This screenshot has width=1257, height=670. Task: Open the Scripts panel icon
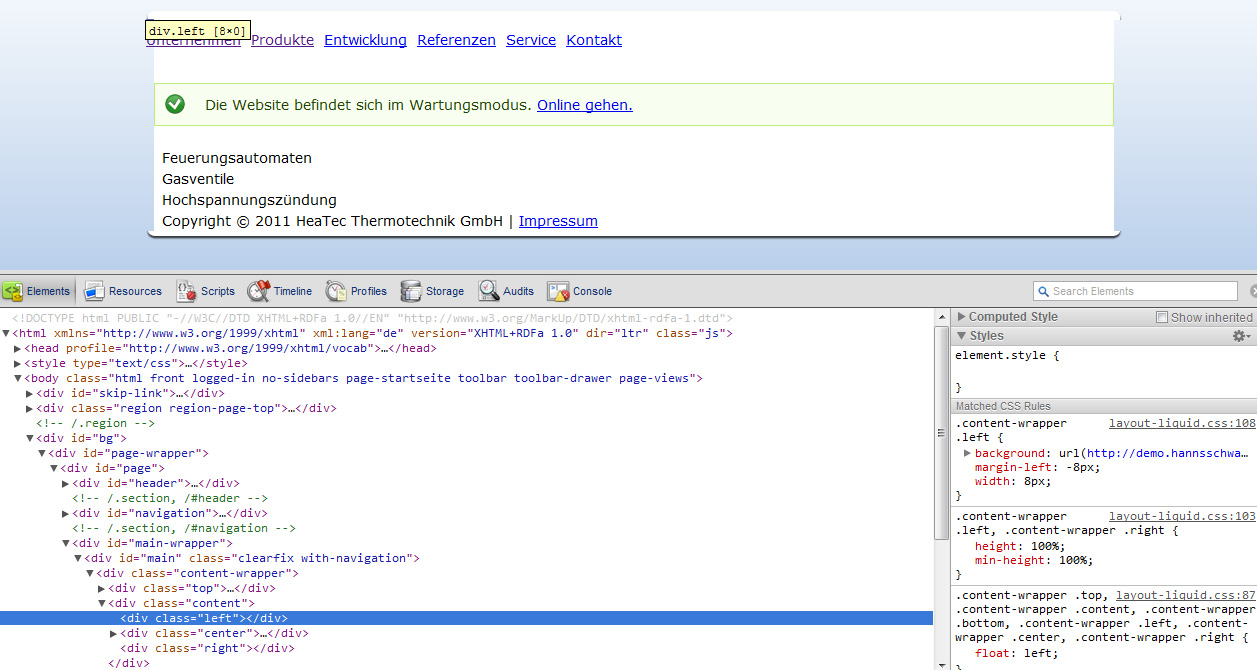(186, 291)
